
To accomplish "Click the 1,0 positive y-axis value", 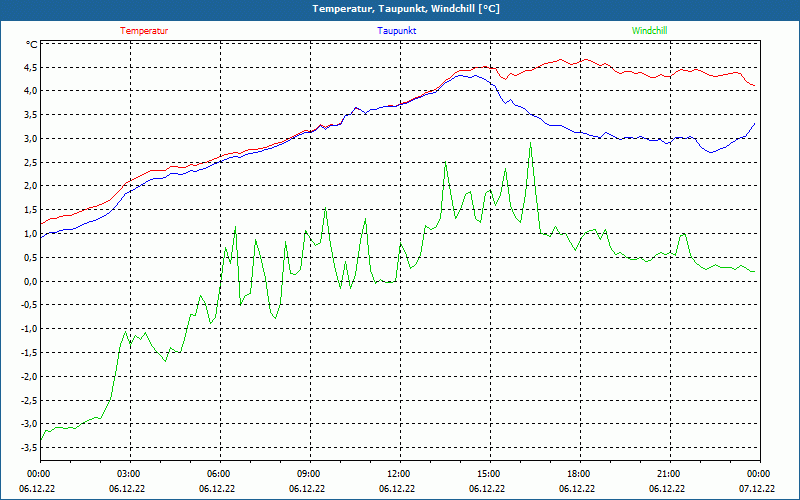I will [31, 234].
